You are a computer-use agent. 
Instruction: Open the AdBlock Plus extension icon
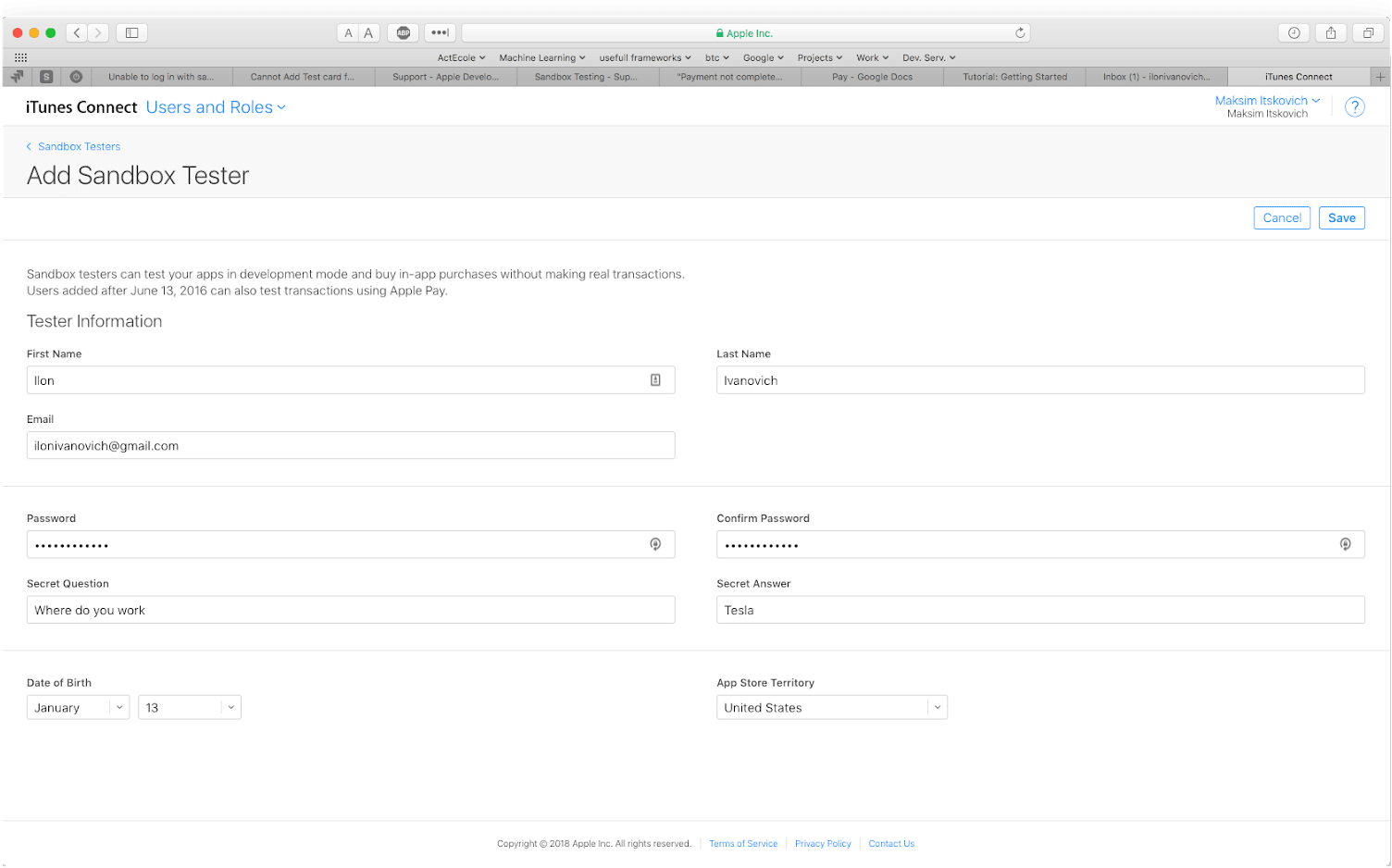coord(404,32)
